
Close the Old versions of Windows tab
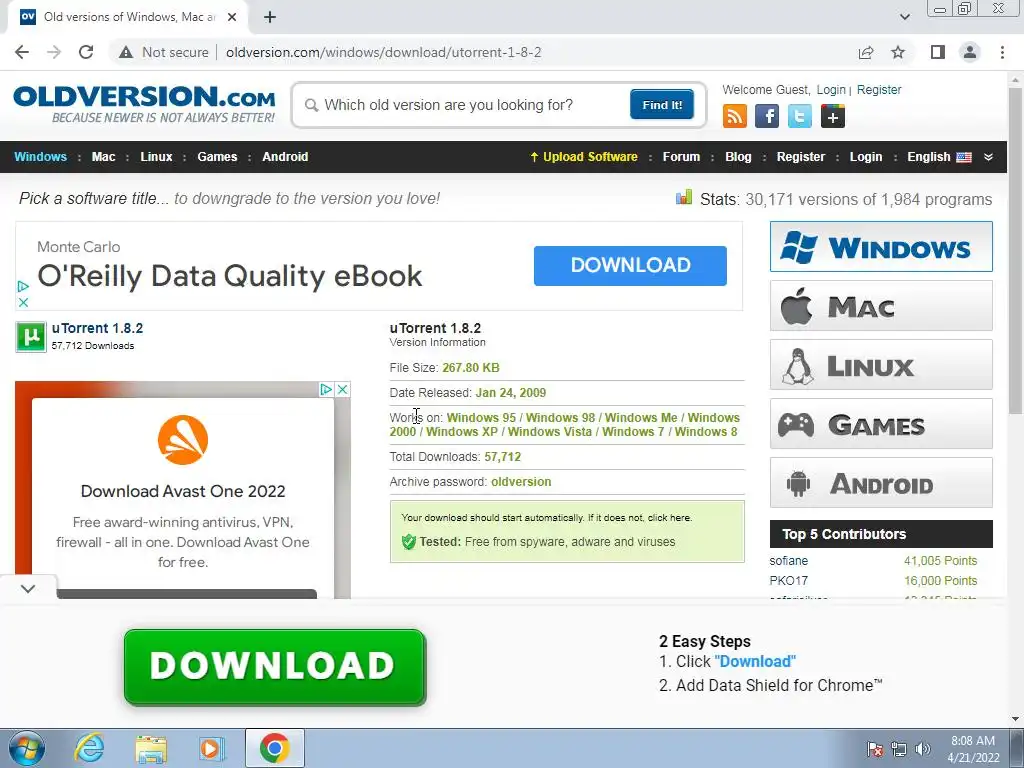[232, 17]
